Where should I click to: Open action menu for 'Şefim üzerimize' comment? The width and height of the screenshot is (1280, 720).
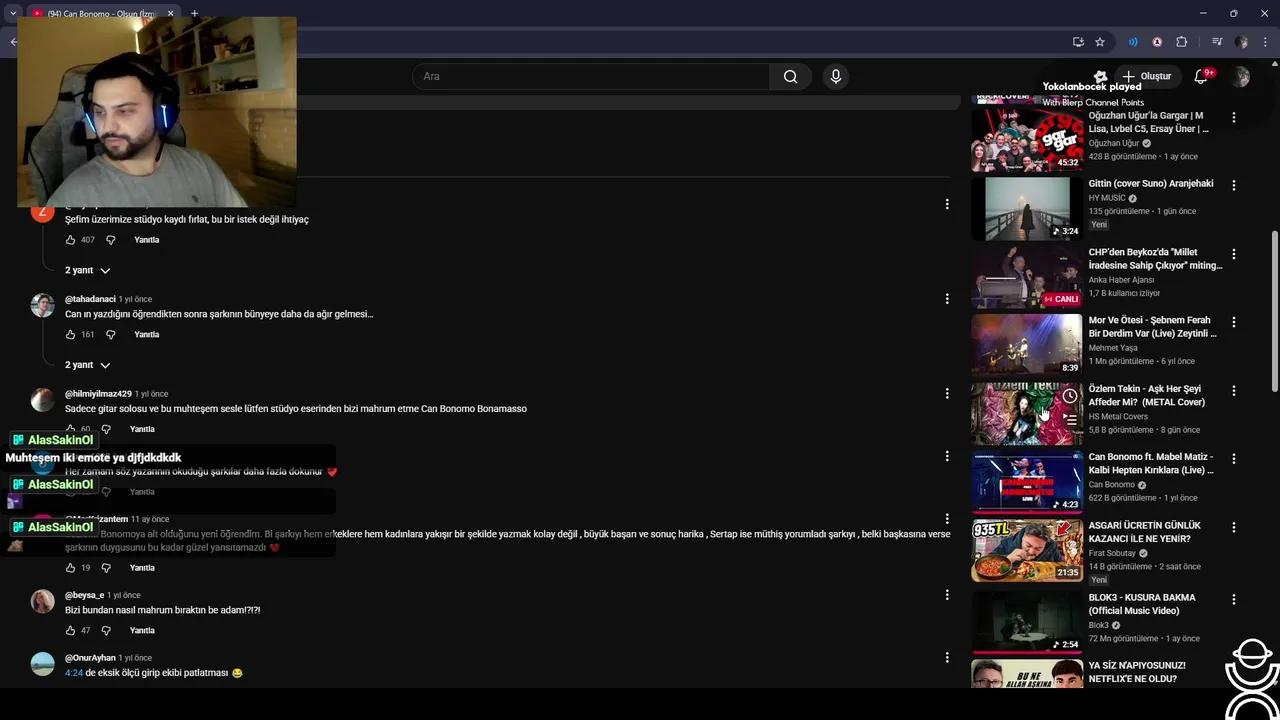coord(947,204)
